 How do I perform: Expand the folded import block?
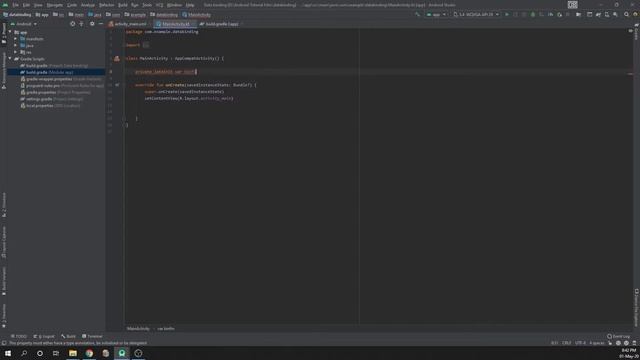[146, 45]
